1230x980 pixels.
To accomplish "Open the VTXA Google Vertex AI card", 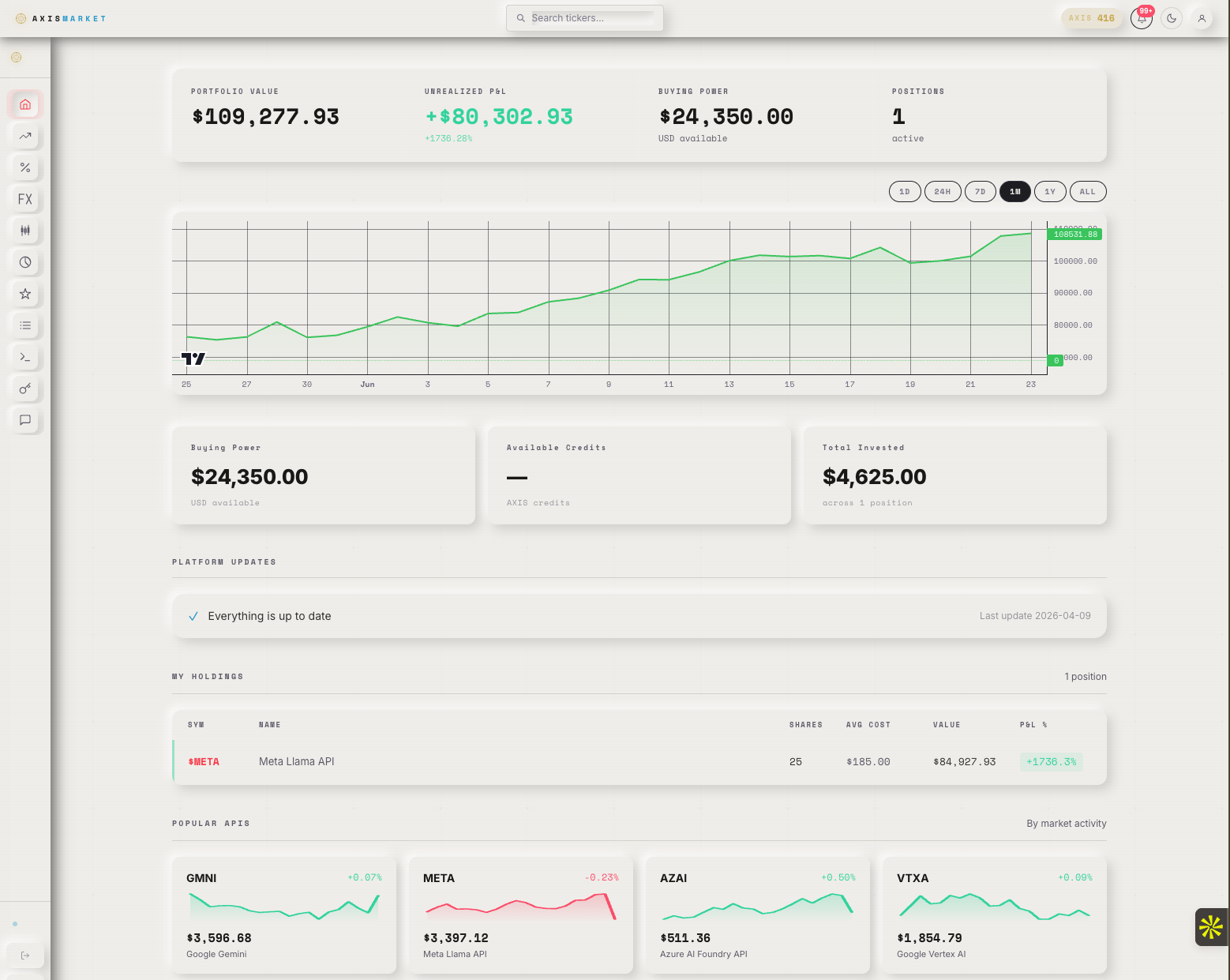I will [995, 915].
